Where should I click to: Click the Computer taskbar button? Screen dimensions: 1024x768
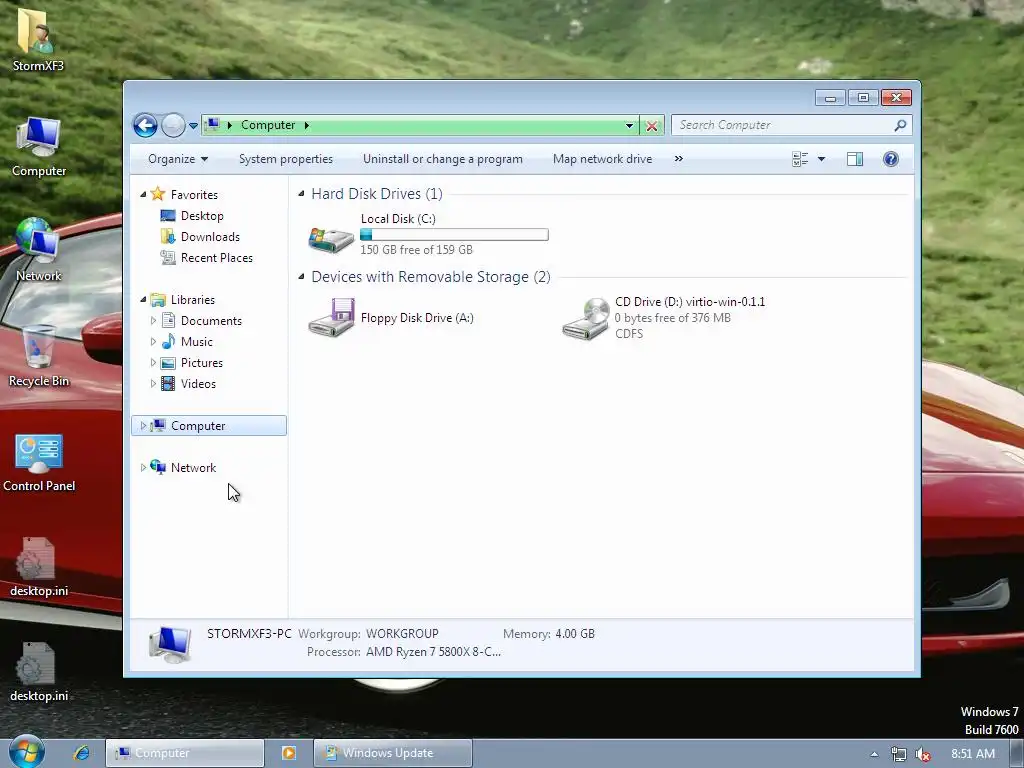(x=185, y=753)
